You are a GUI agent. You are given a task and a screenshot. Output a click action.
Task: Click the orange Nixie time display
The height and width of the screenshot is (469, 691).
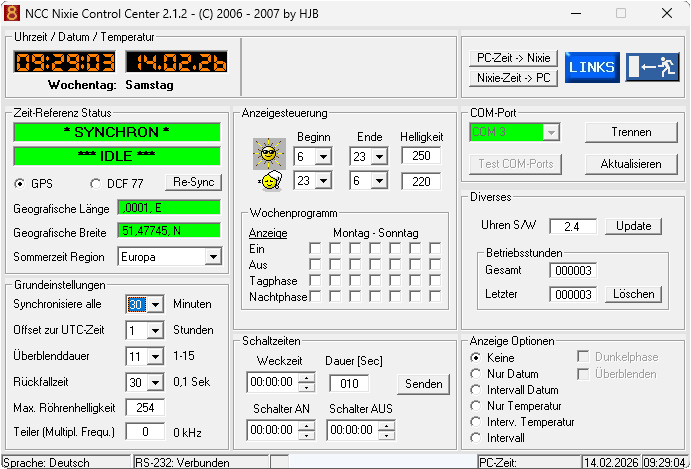coord(63,62)
